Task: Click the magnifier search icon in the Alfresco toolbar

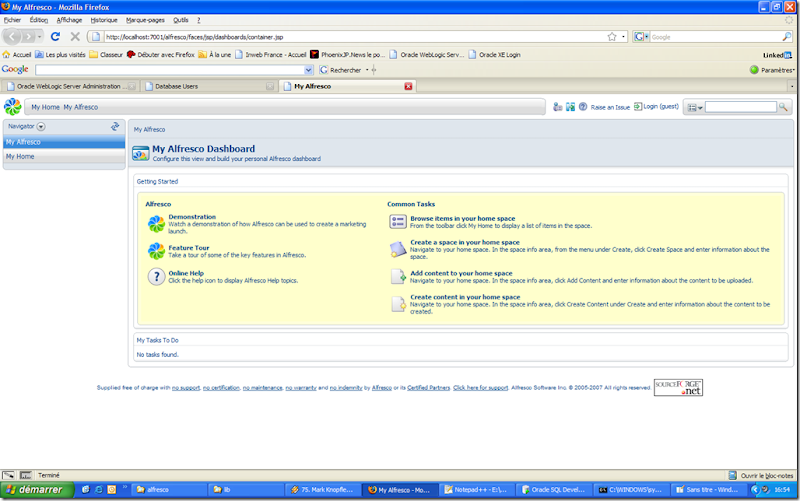Action: coord(783,107)
